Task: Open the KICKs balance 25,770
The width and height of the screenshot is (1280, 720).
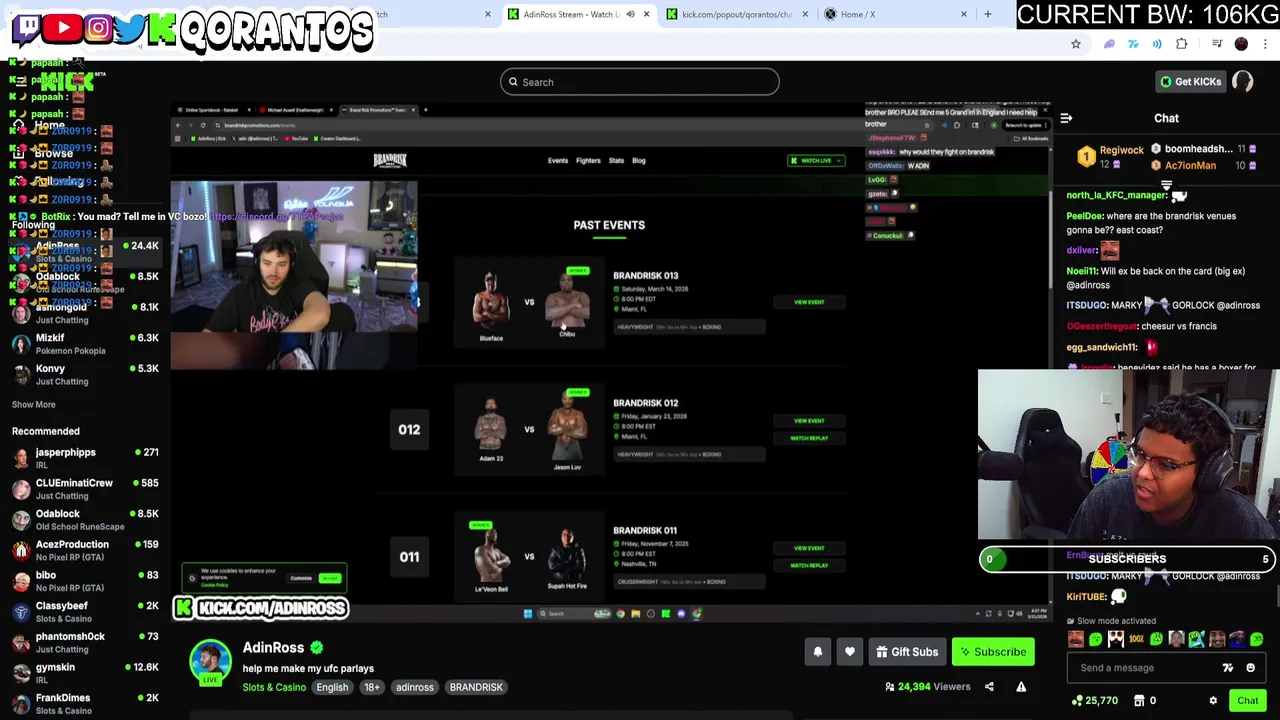Action: 1093,701
